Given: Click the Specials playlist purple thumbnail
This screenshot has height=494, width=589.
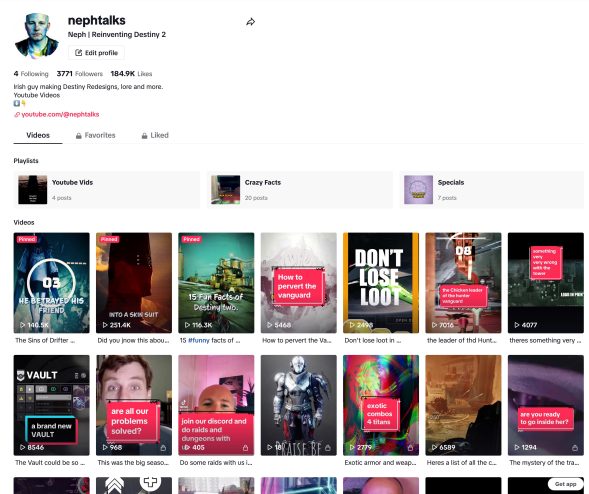Looking at the screenshot, I should [x=418, y=190].
